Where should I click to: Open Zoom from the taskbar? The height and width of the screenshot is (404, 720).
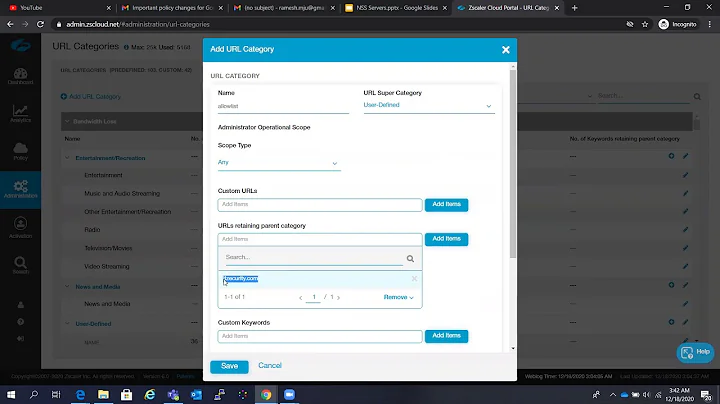(289, 394)
